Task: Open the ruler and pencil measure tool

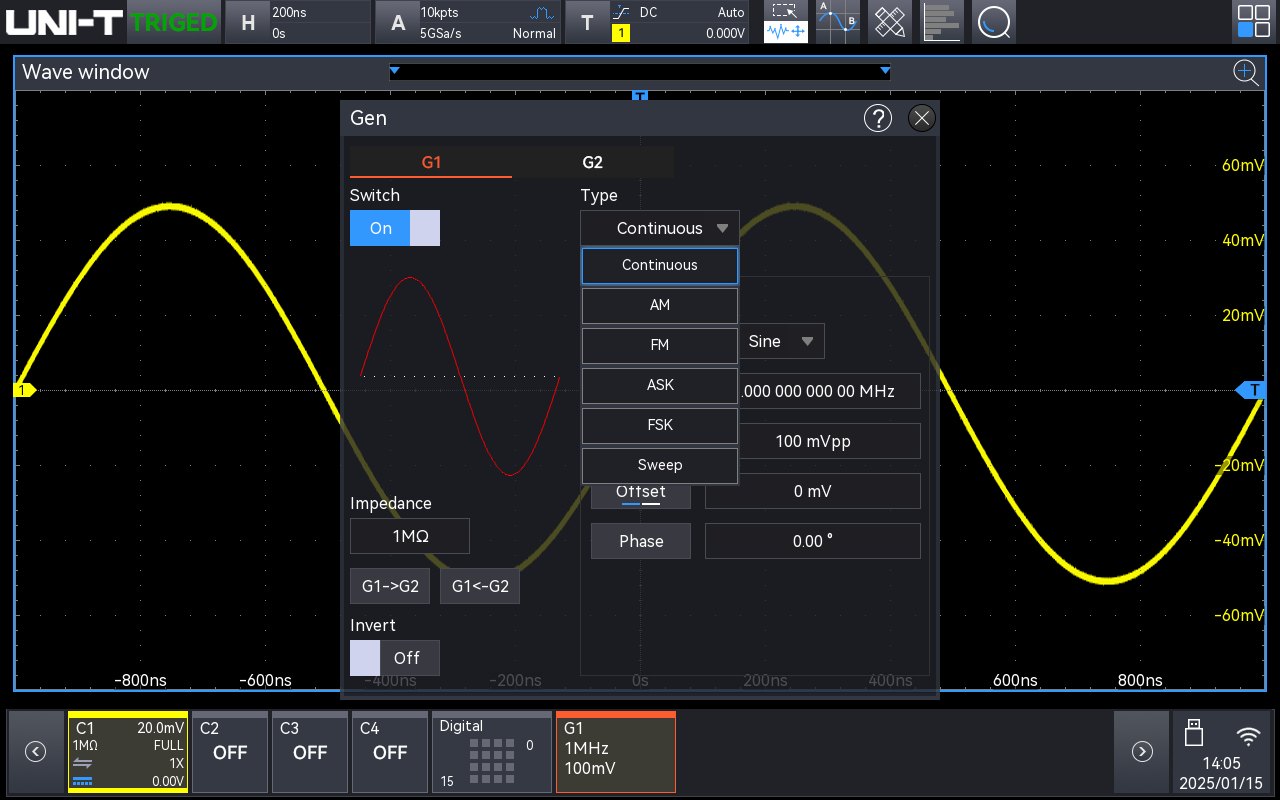Action: coord(890,22)
